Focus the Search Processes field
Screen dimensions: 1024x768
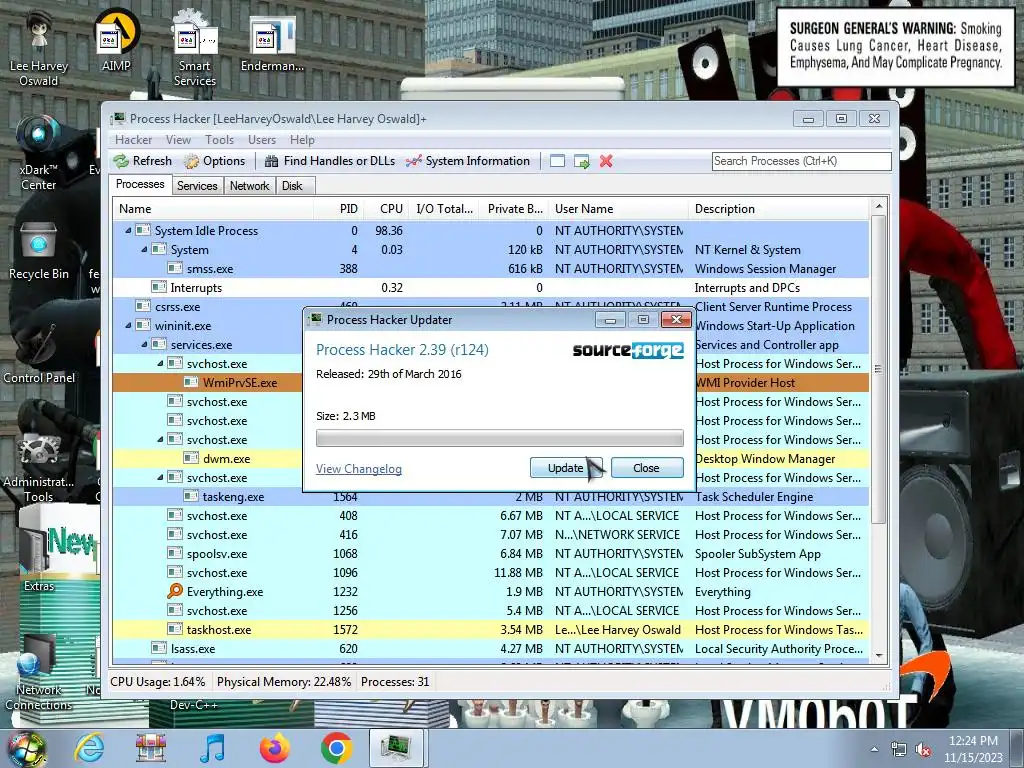click(x=801, y=161)
